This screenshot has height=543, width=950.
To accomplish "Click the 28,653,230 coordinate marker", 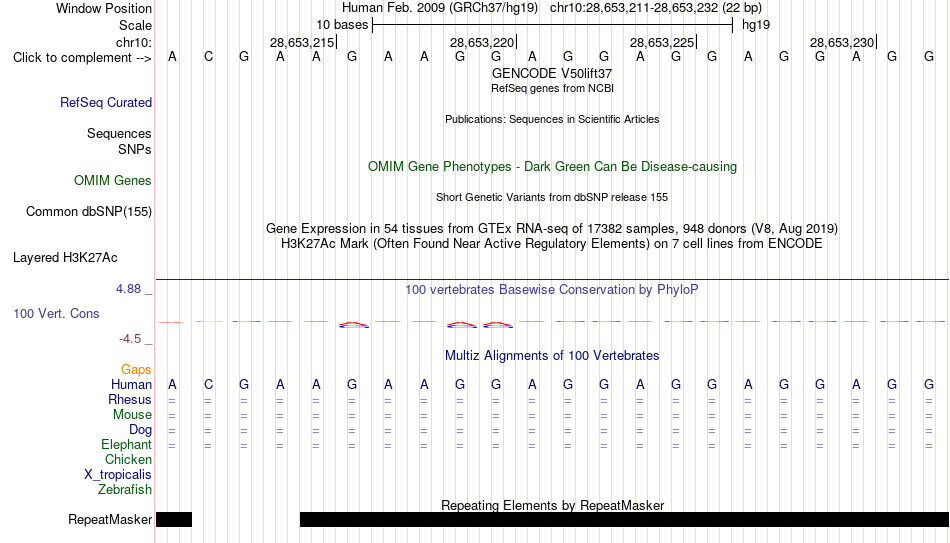I will point(842,42).
